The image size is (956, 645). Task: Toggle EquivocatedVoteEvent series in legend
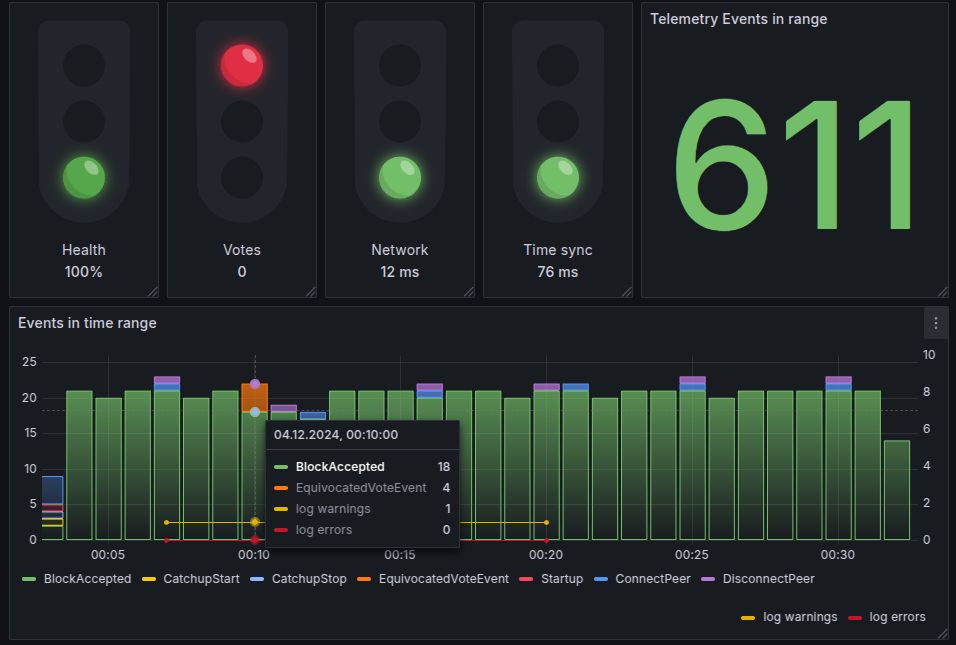point(433,579)
